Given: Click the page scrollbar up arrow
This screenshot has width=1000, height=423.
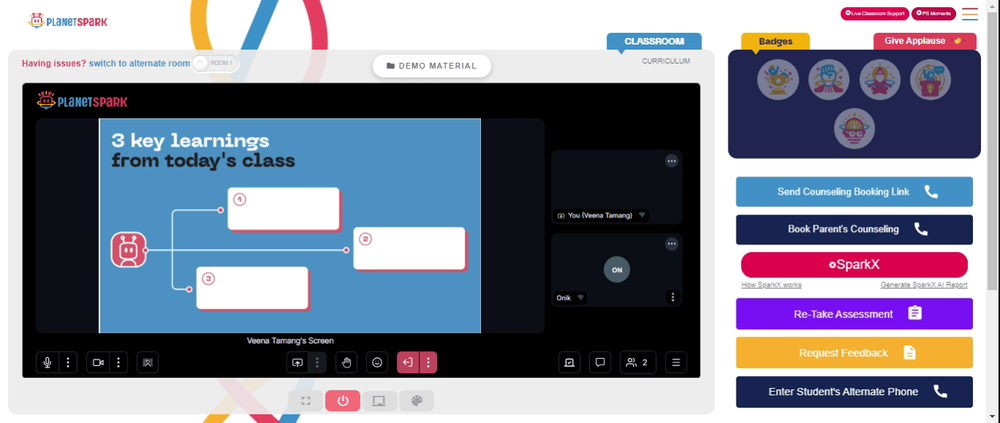Looking at the screenshot, I should click(x=994, y=5).
